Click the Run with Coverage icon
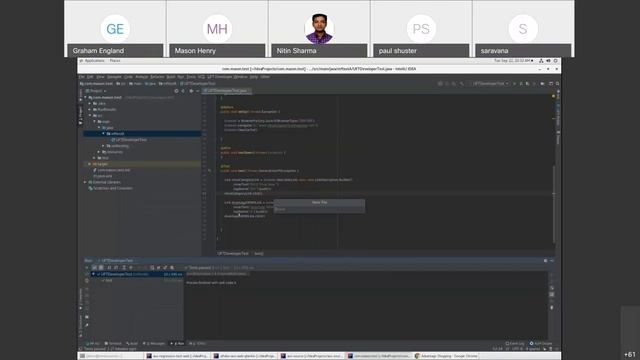The width and height of the screenshot is (640, 360). pyautogui.click(x=528, y=84)
